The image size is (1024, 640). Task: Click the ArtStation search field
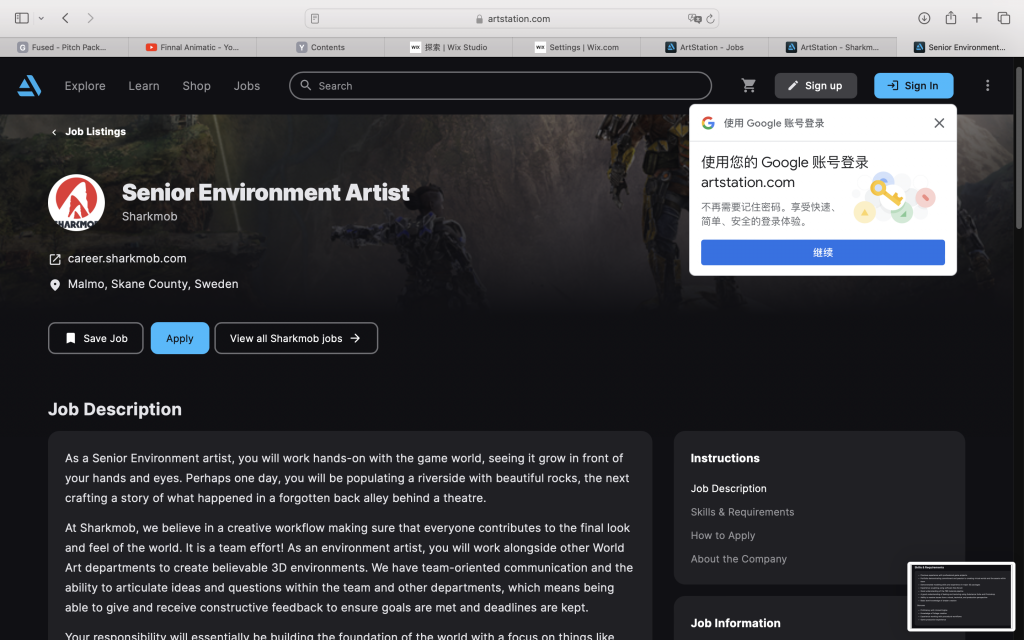tap(500, 86)
